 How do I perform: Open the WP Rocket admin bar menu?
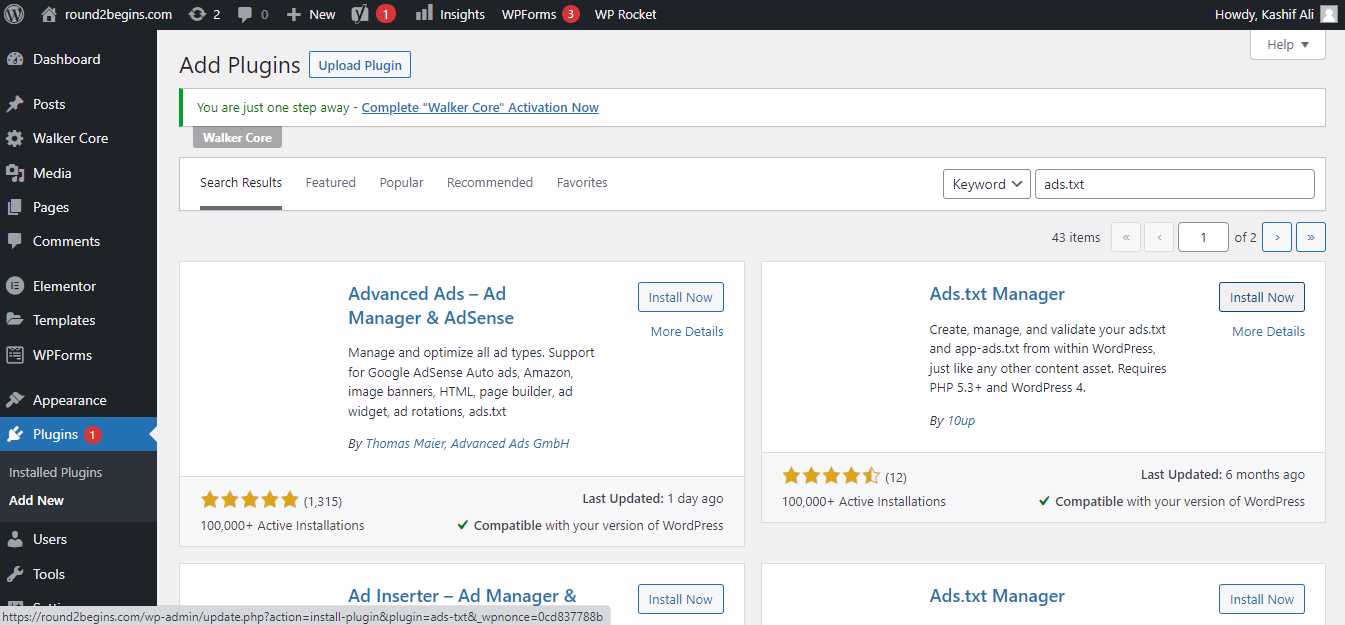tap(625, 14)
